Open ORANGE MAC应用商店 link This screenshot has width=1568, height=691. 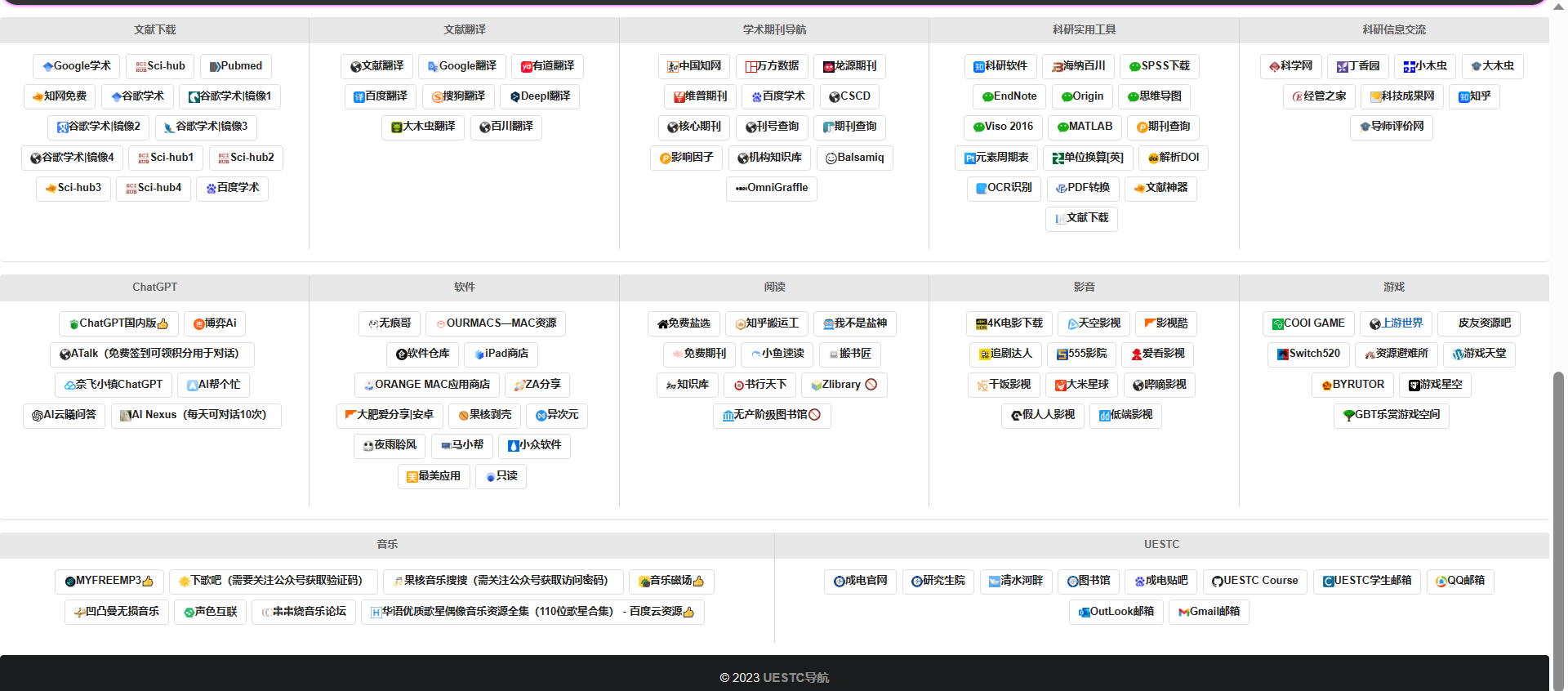[x=426, y=385]
